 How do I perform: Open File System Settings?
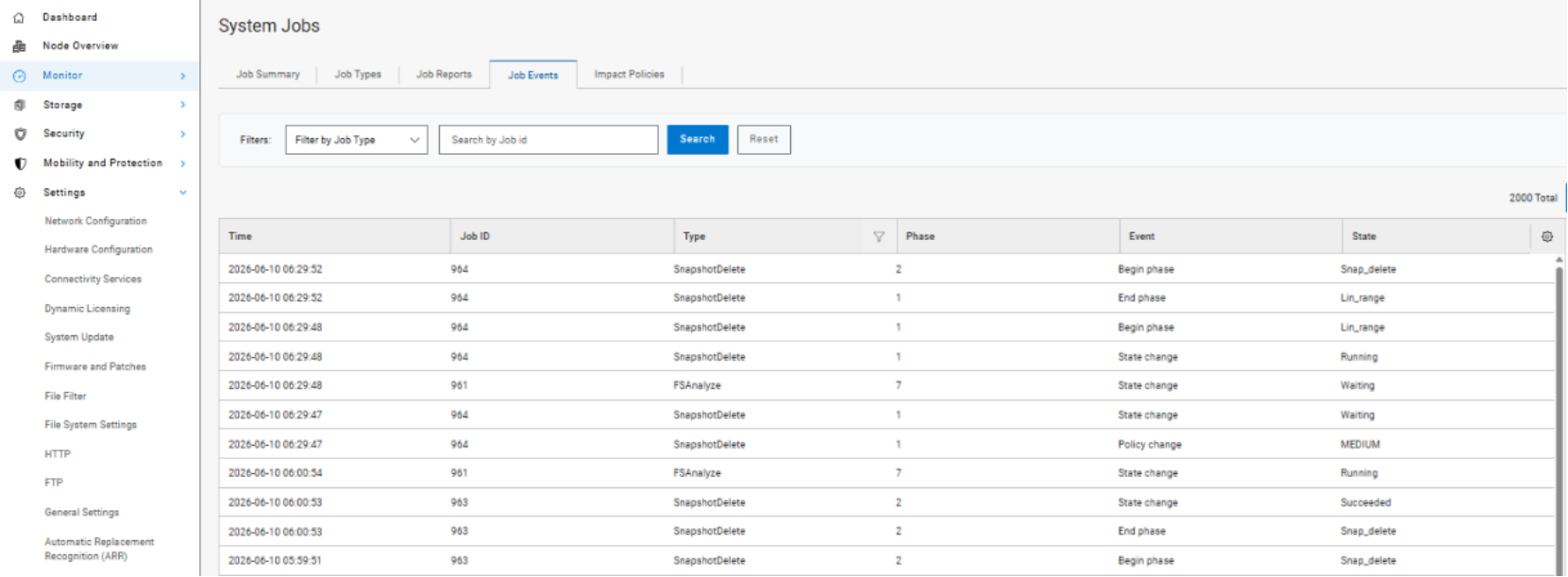click(x=91, y=425)
